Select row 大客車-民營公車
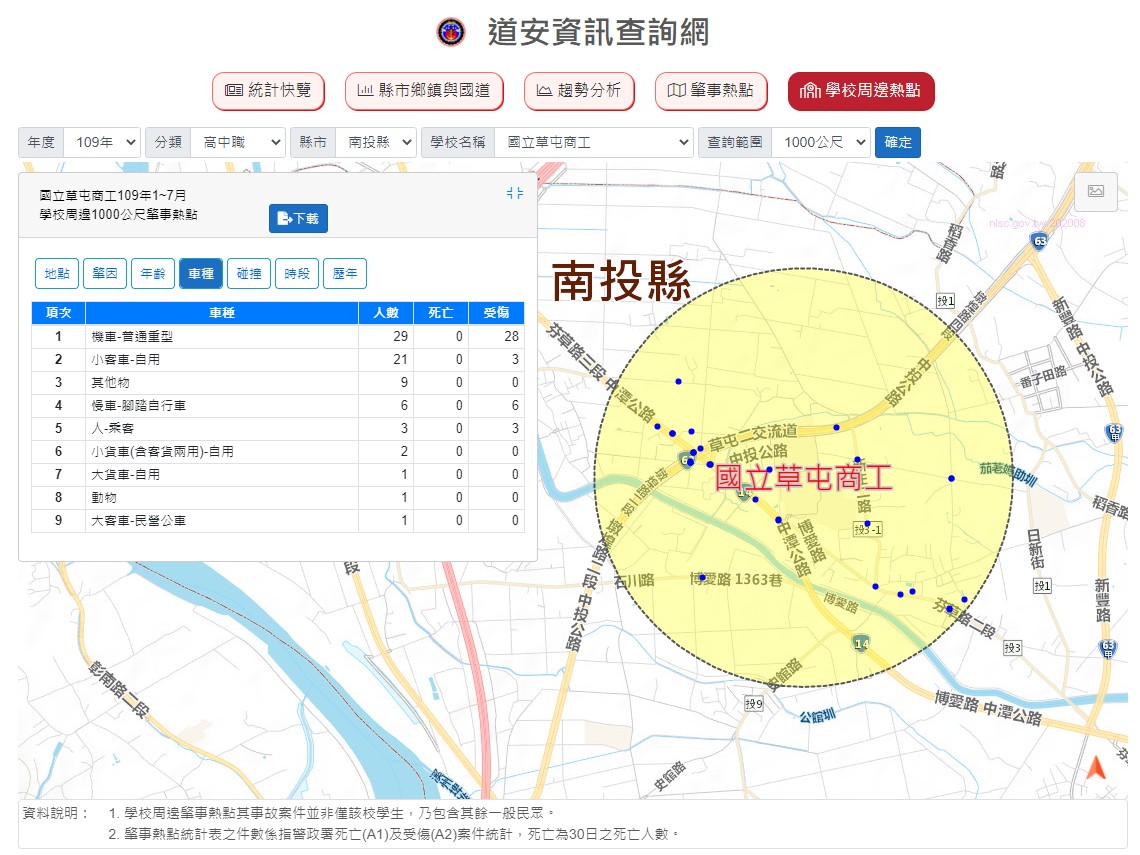 pyautogui.click(x=278, y=521)
